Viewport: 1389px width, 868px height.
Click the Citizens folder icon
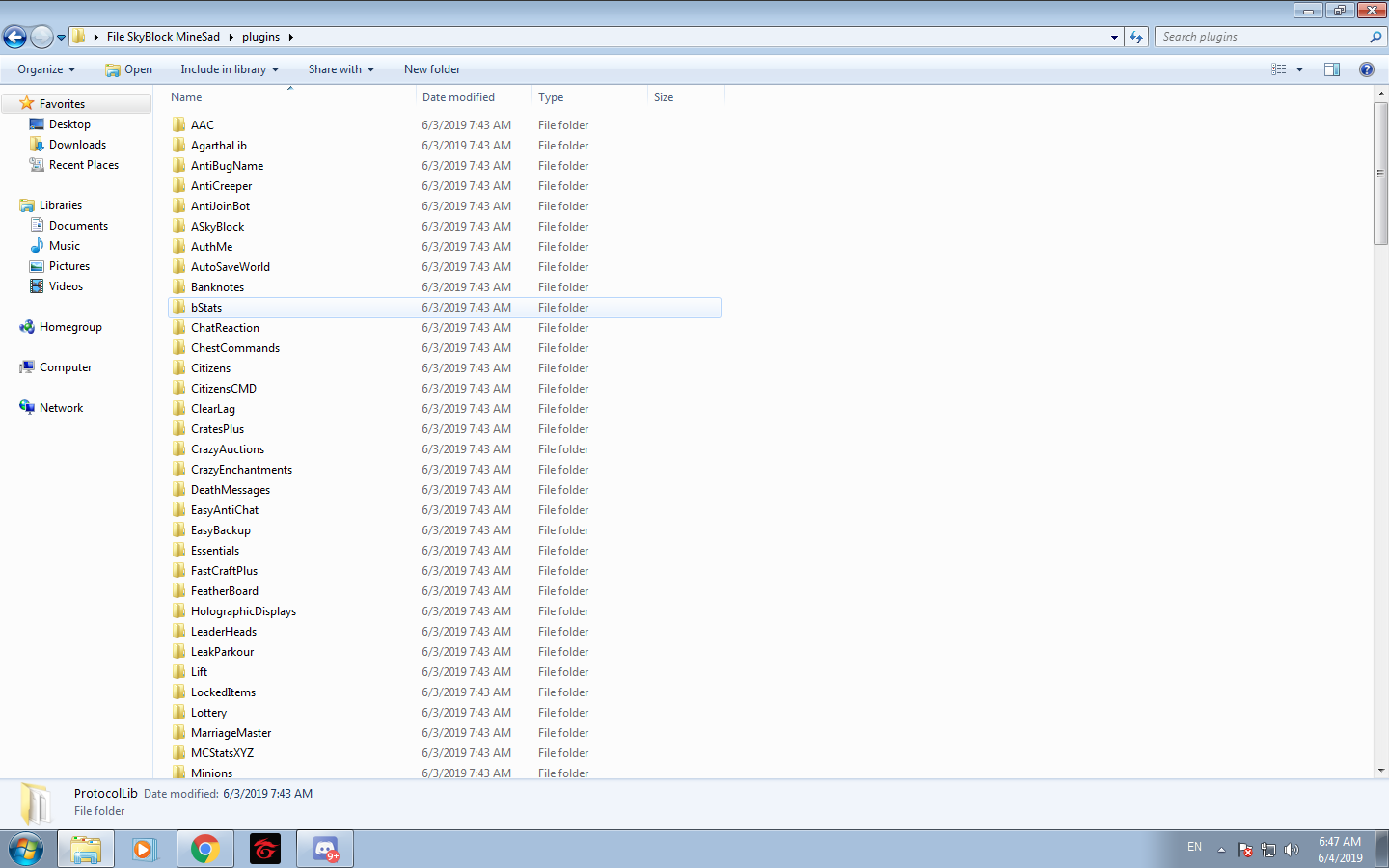[x=179, y=368]
